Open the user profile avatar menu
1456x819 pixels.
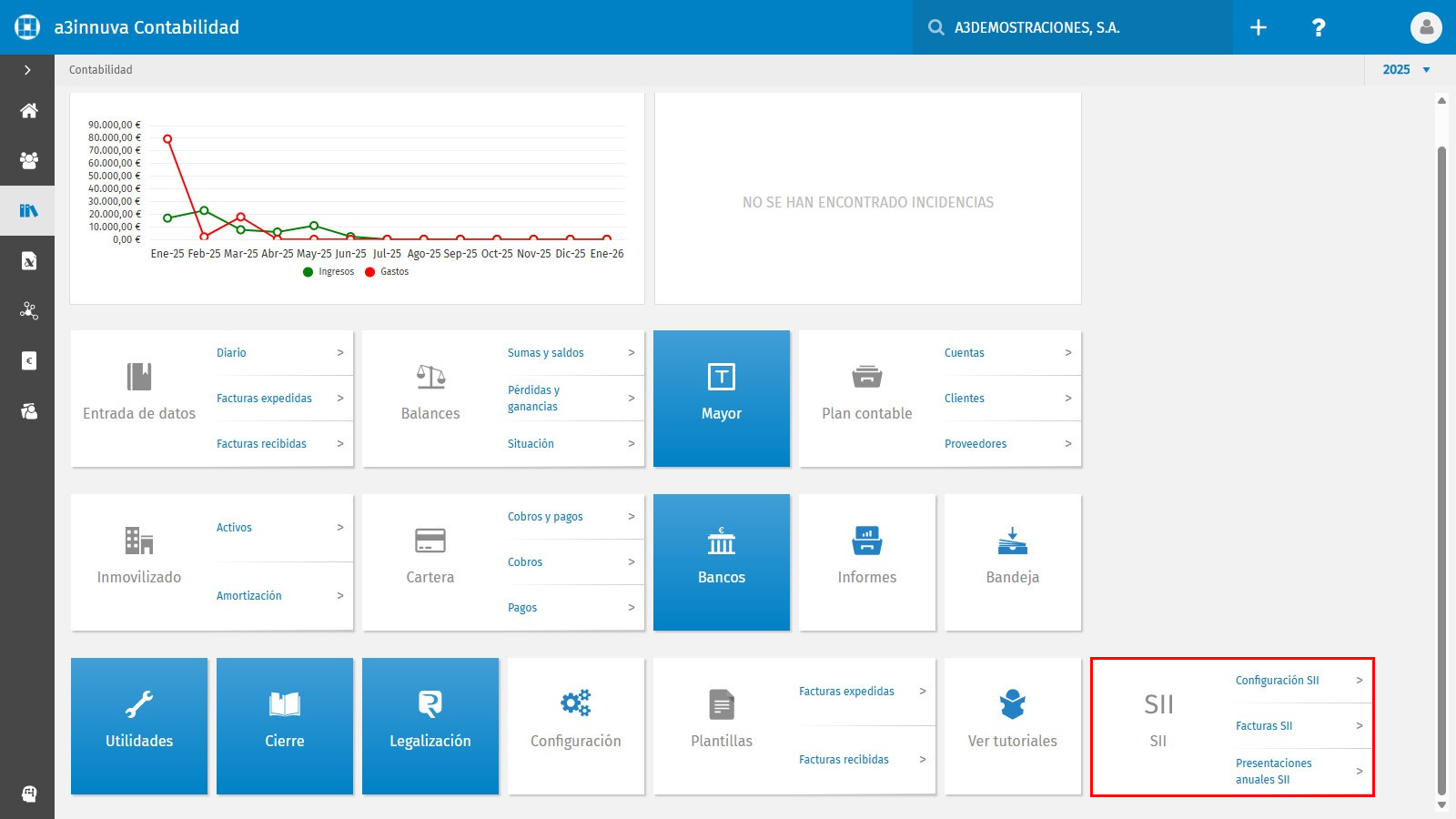coord(1426,27)
